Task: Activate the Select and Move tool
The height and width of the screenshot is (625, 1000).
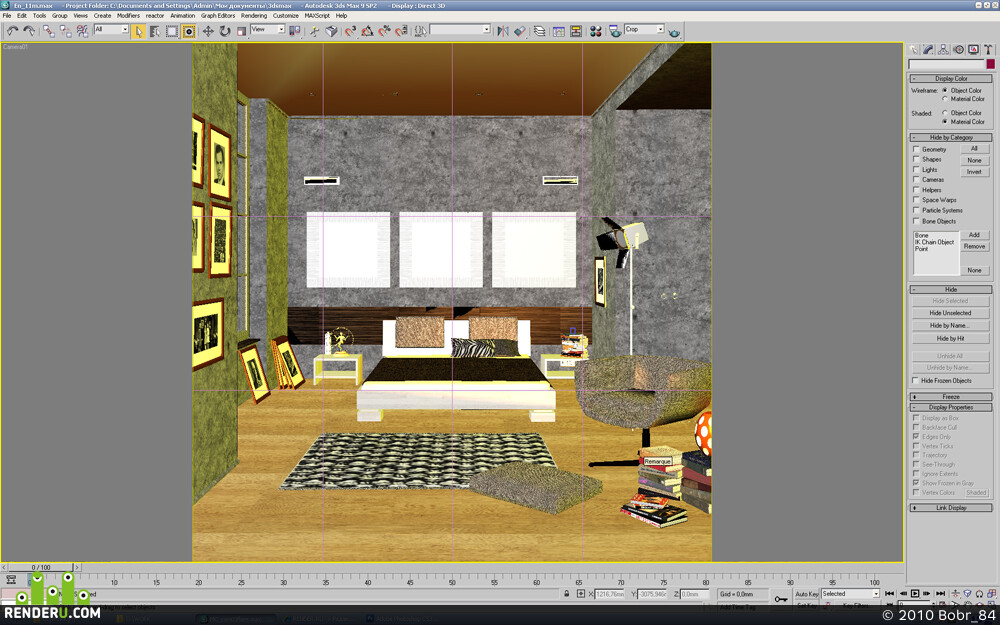Action: pos(208,31)
